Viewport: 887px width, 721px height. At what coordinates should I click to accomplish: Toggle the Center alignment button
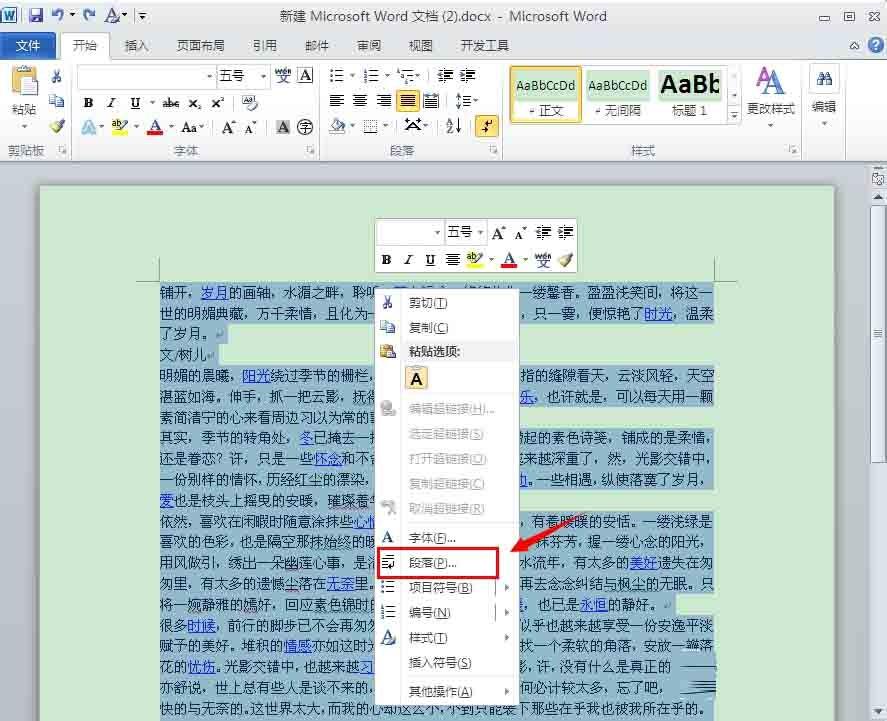(x=361, y=101)
